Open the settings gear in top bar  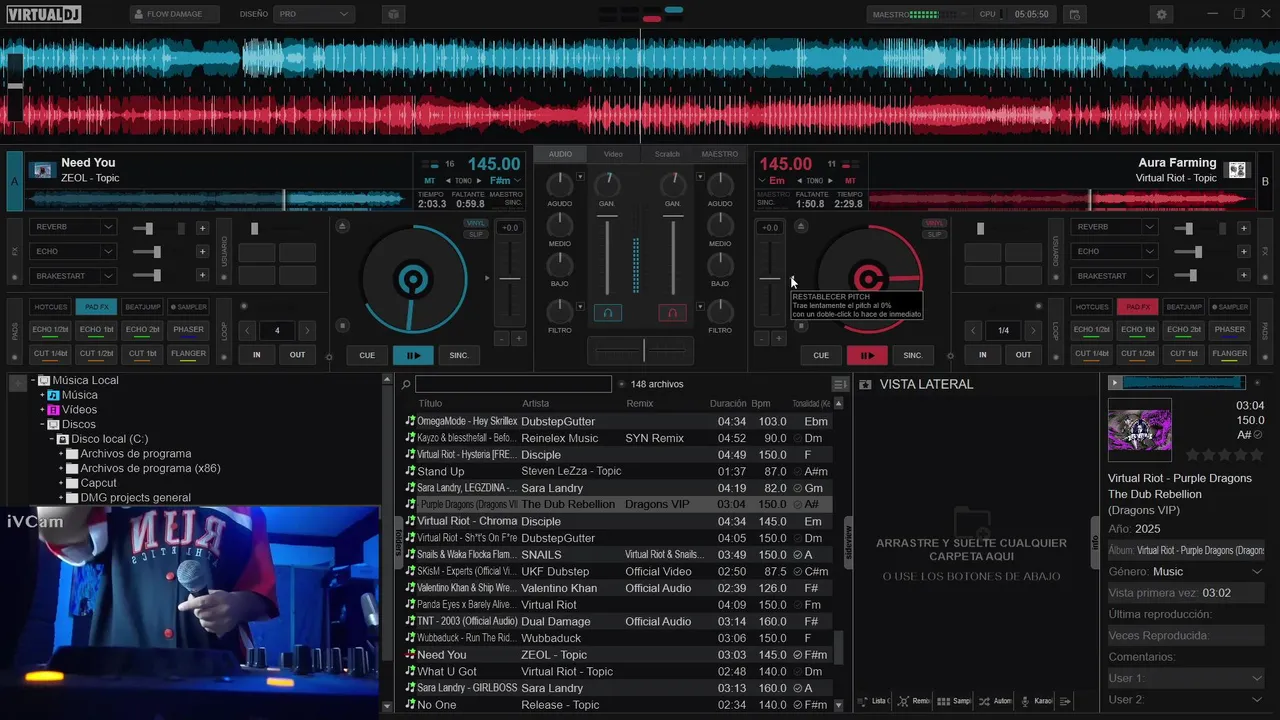[1161, 14]
